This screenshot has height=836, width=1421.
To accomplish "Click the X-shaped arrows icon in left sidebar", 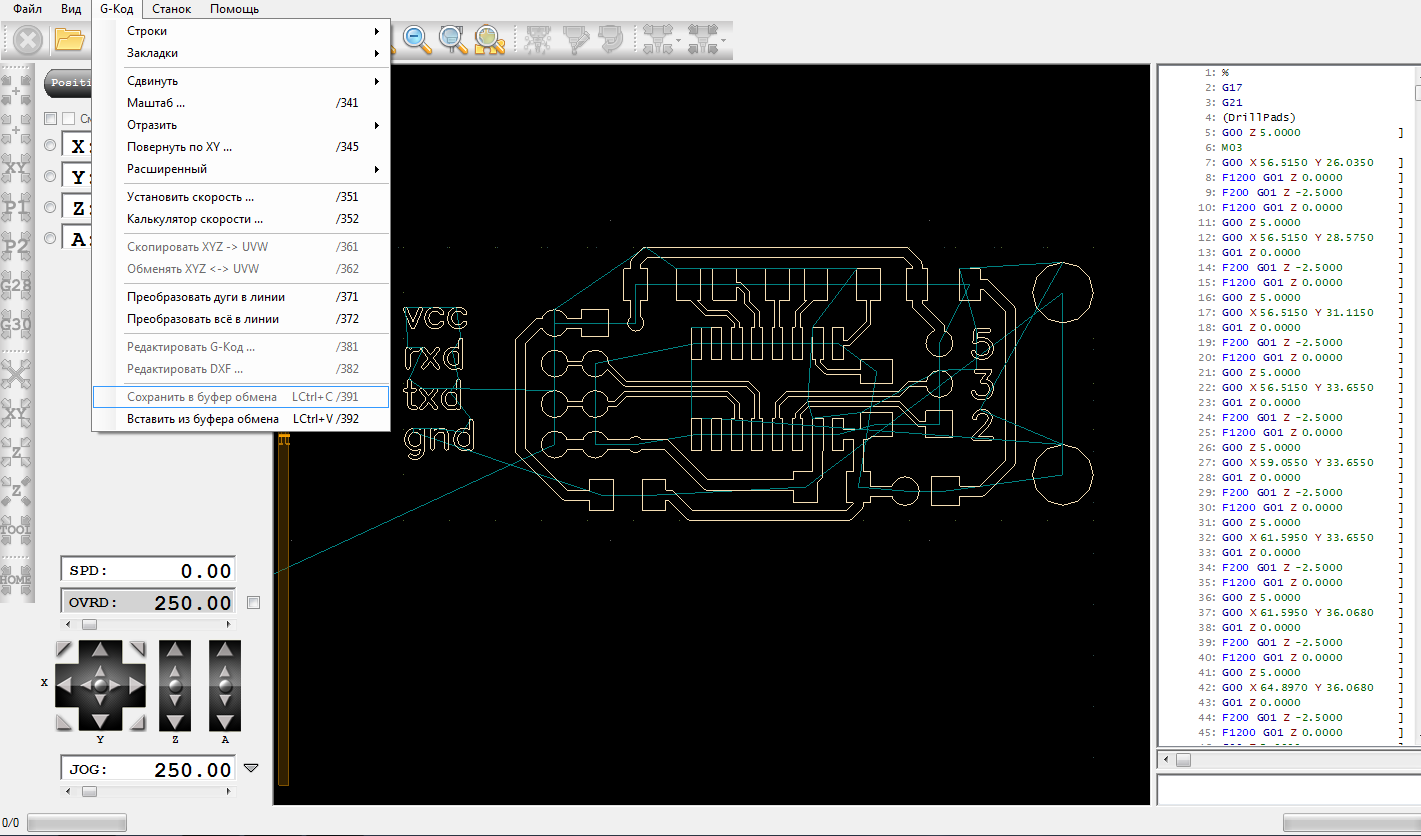I will coord(16,374).
